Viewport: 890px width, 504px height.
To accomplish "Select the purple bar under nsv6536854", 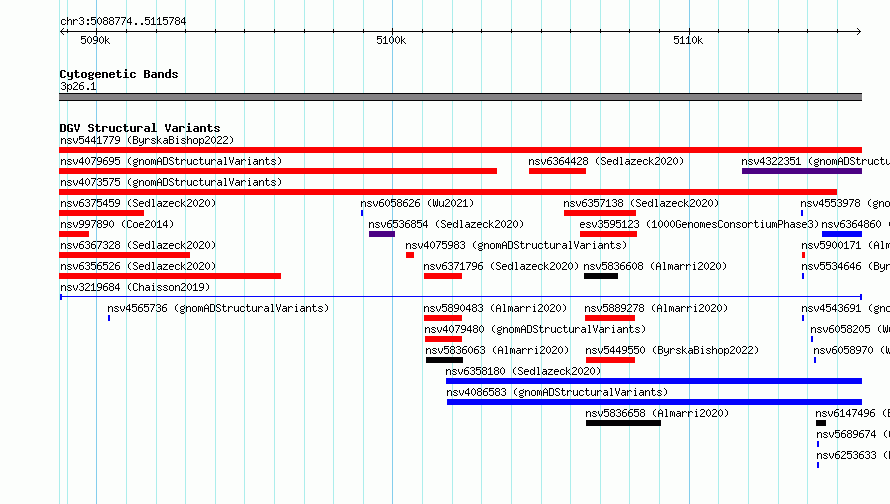I will click(x=382, y=234).
